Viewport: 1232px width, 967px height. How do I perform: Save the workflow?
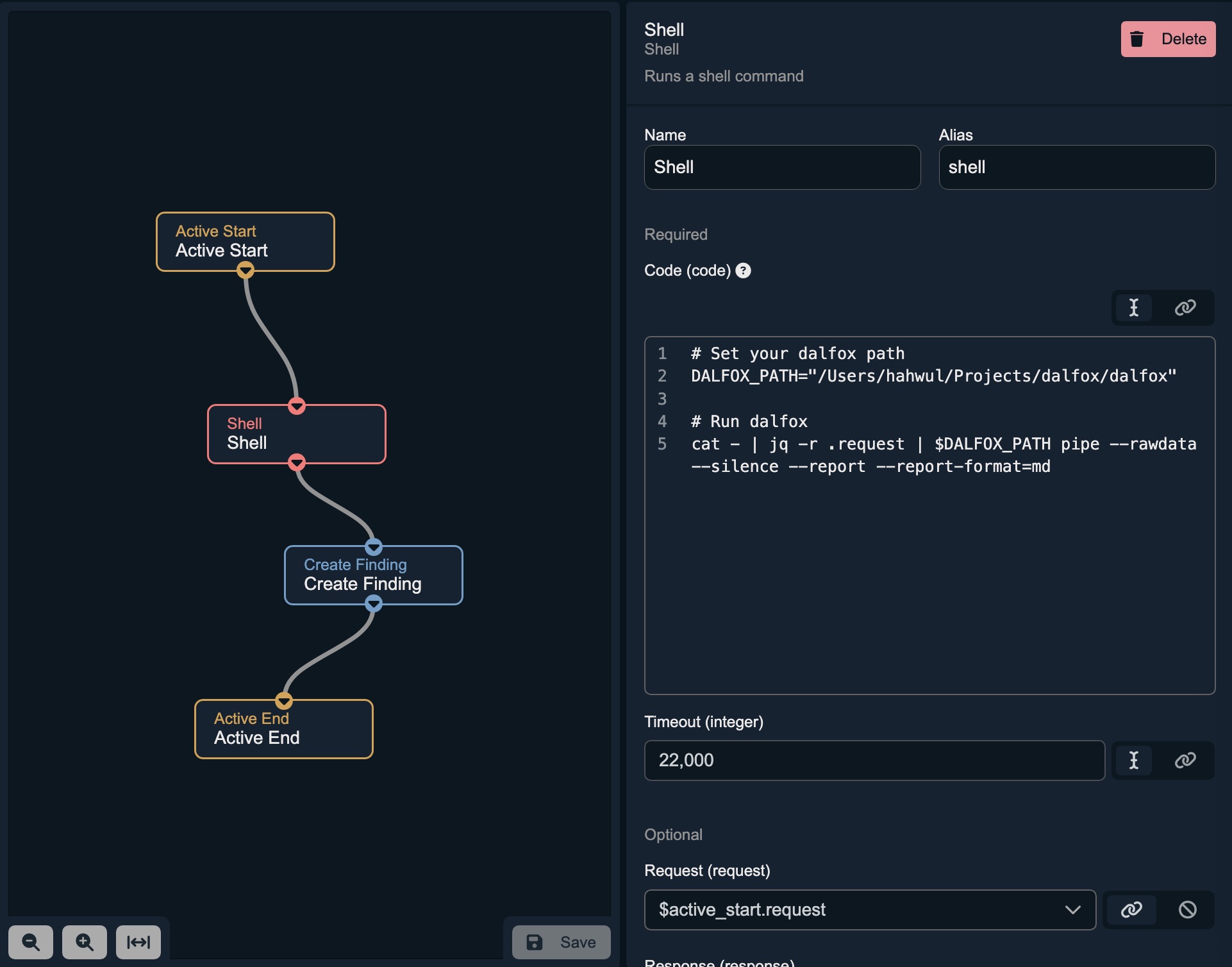561,942
